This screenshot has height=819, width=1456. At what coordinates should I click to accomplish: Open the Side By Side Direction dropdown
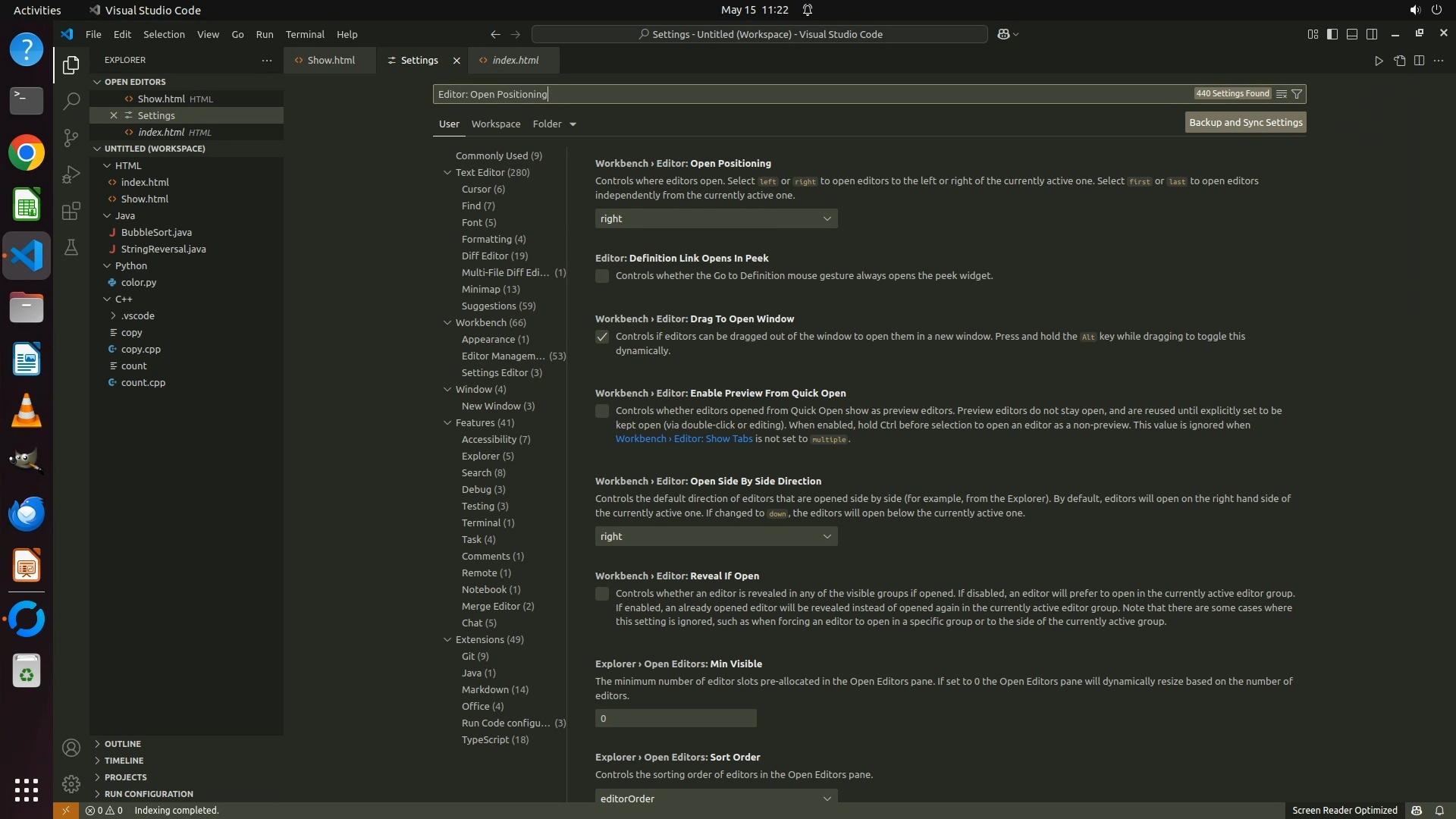click(x=716, y=536)
